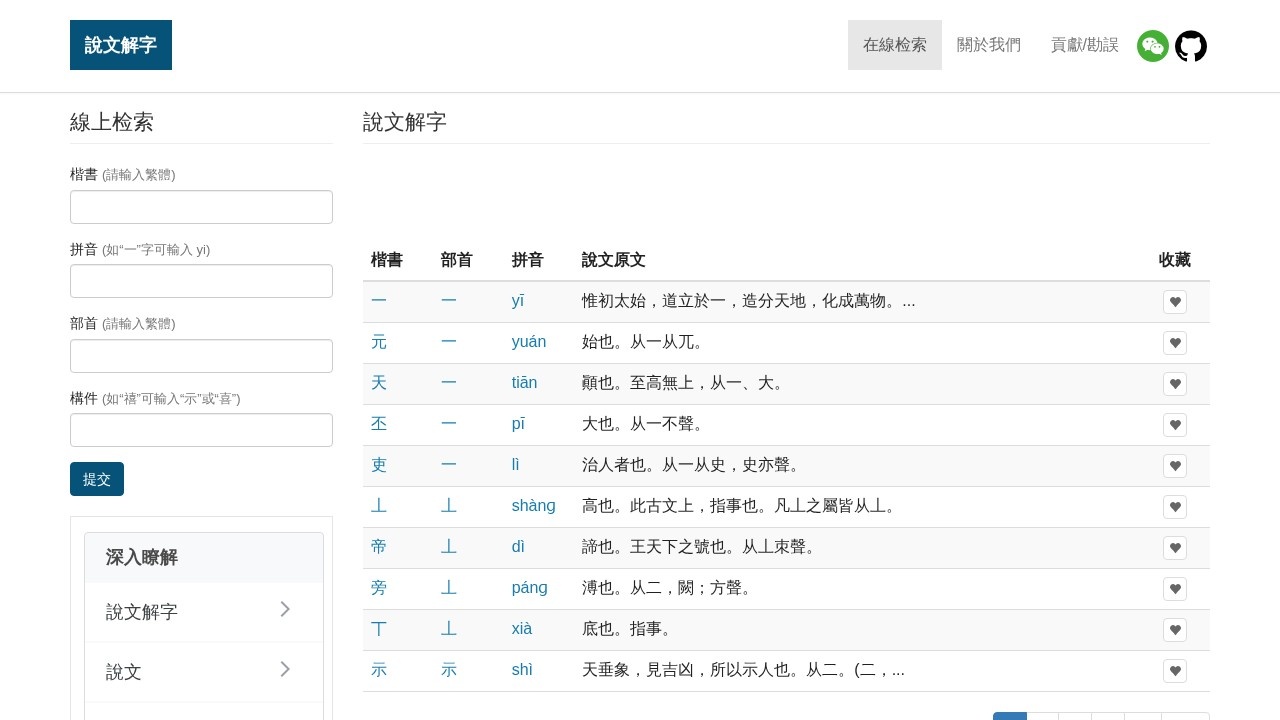Toggle favorite on the 下 row

pyautogui.click(x=1175, y=630)
